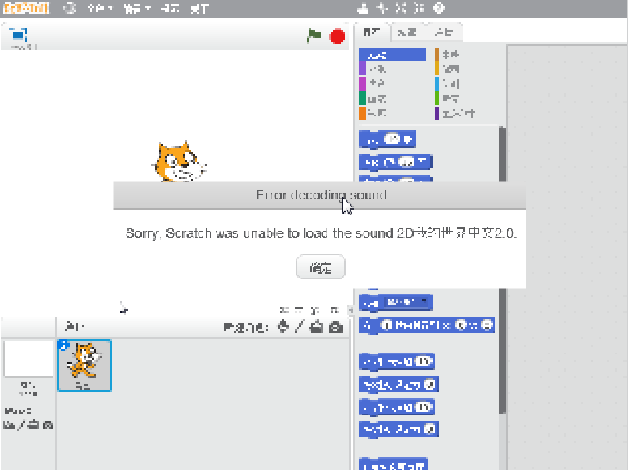Collapse the stage with the small expander arrow
The height and width of the screenshot is (470, 628).
click(351, 310)
